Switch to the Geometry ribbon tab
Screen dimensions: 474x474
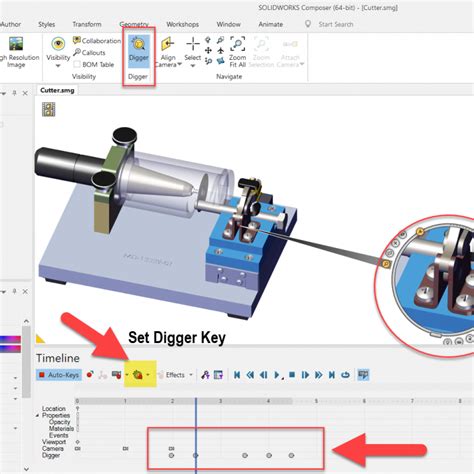134,24
